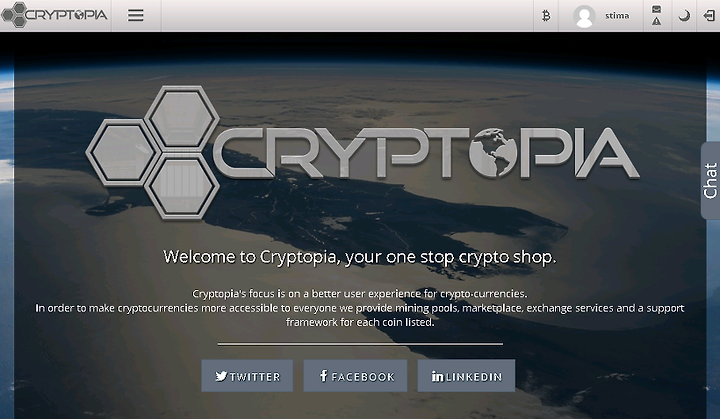Expand the Chat side panel
The width and height of the screenshot is (720, 419).
[710, 181]
